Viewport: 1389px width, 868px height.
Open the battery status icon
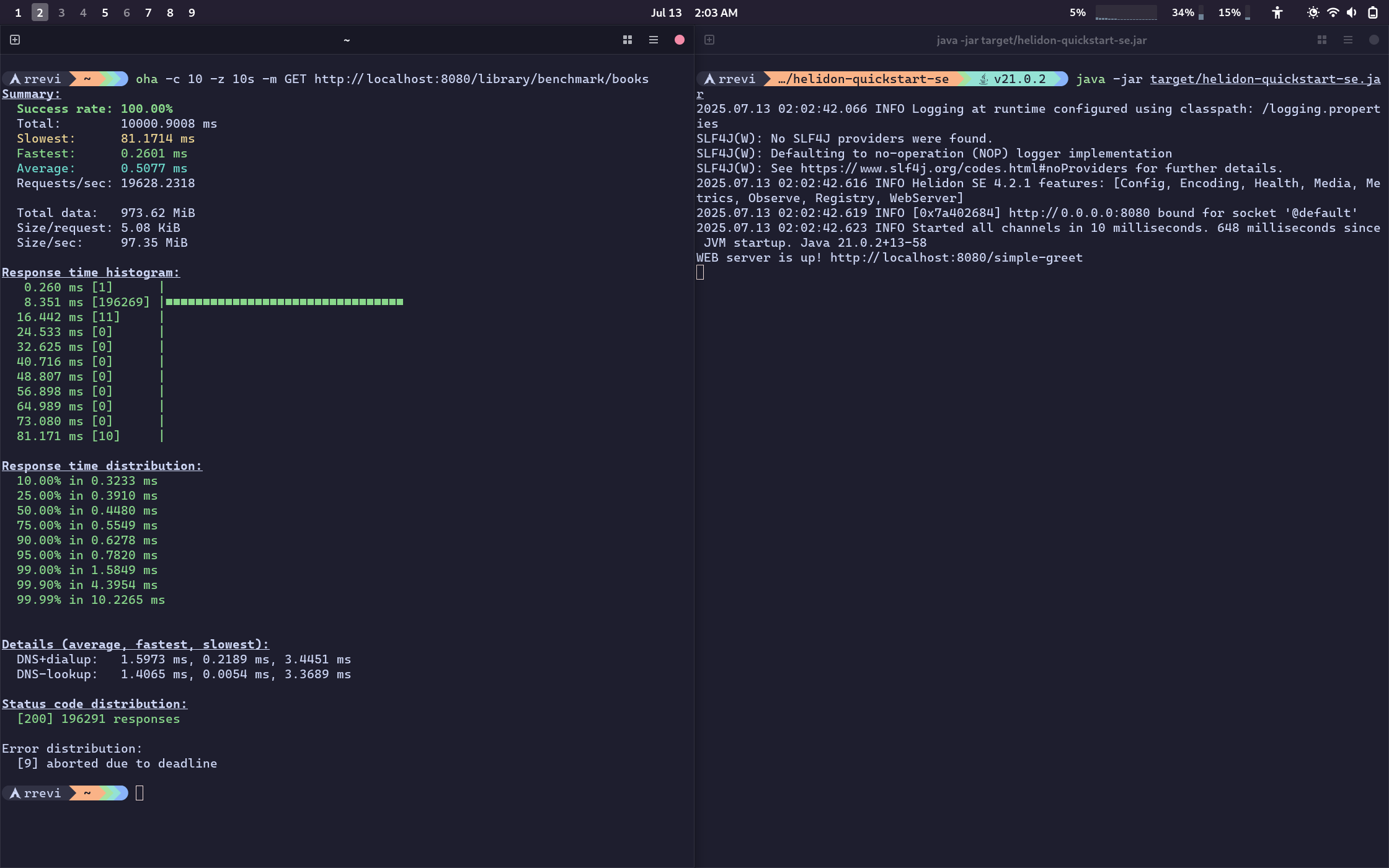[x=1373, y=12]
